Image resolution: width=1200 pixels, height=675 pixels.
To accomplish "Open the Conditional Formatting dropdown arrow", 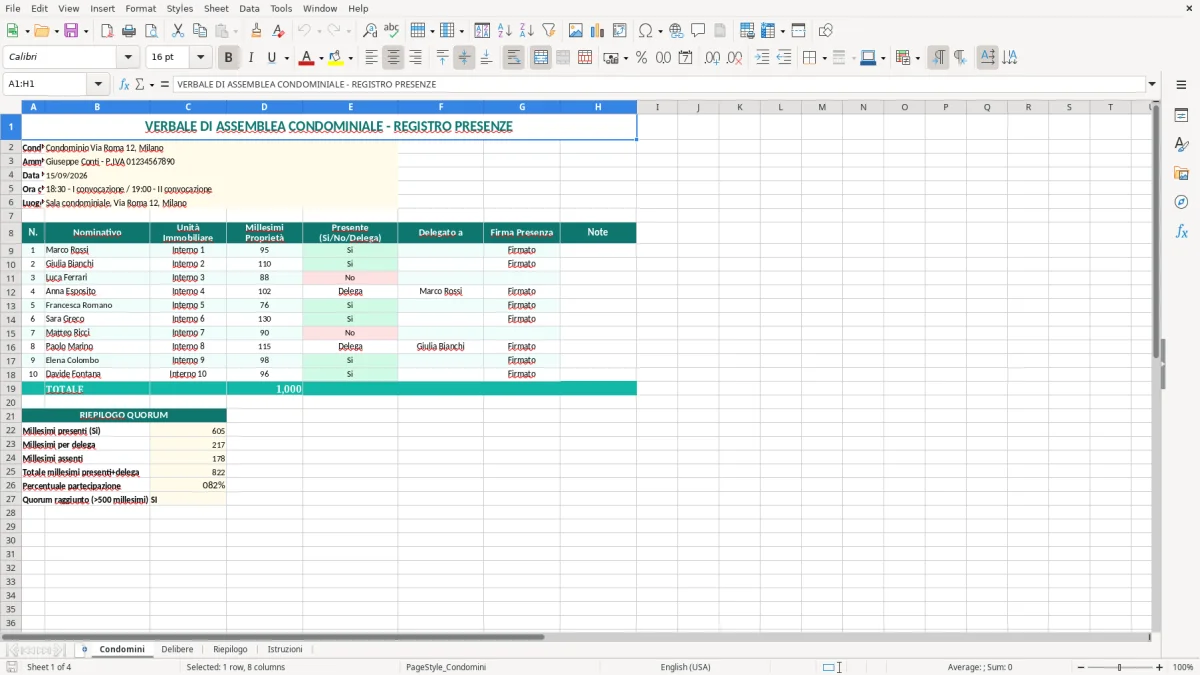I will click(917, 58).
